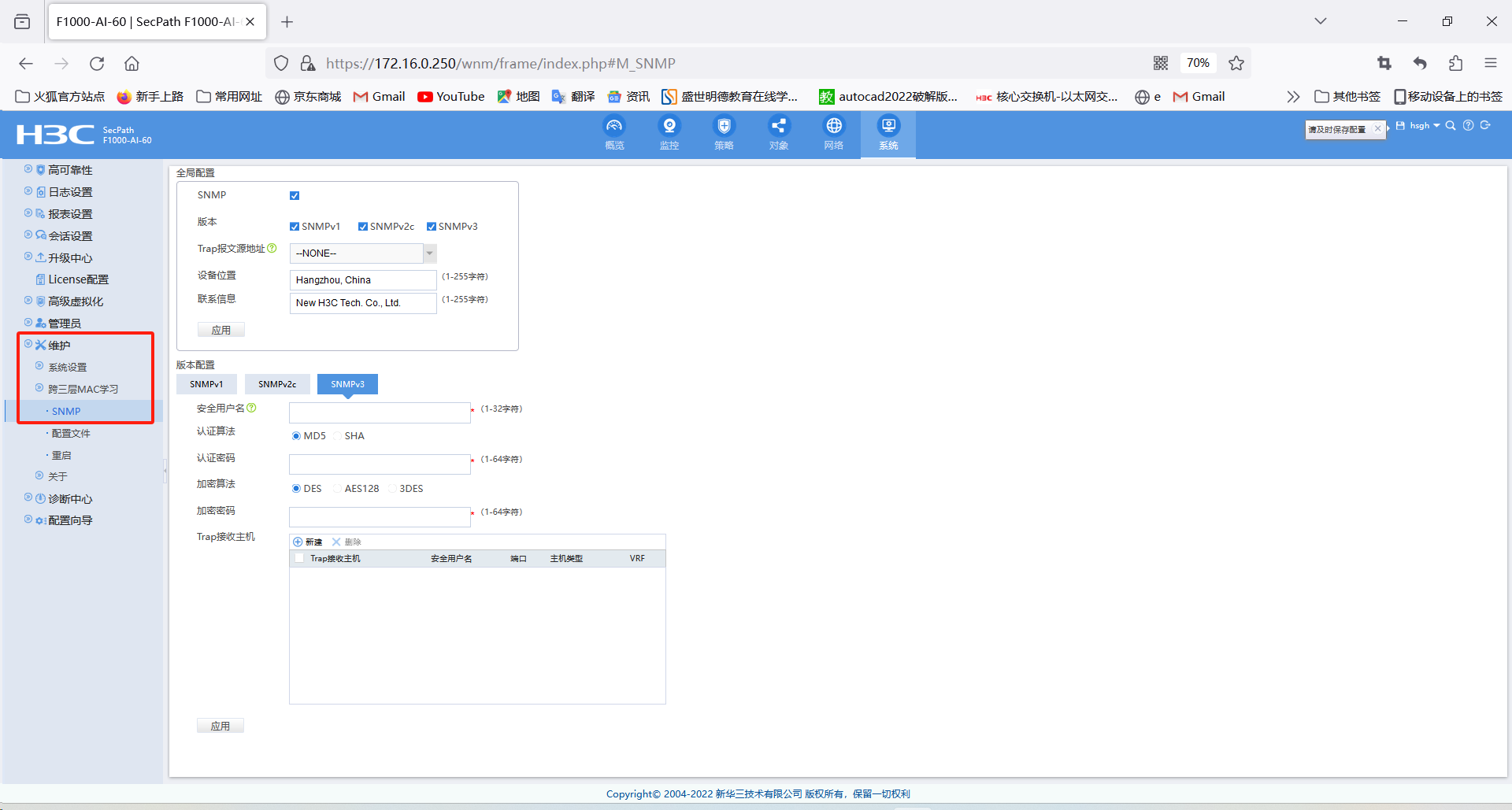Expand the 高级虚拟化 tree node

click(28, 301)
